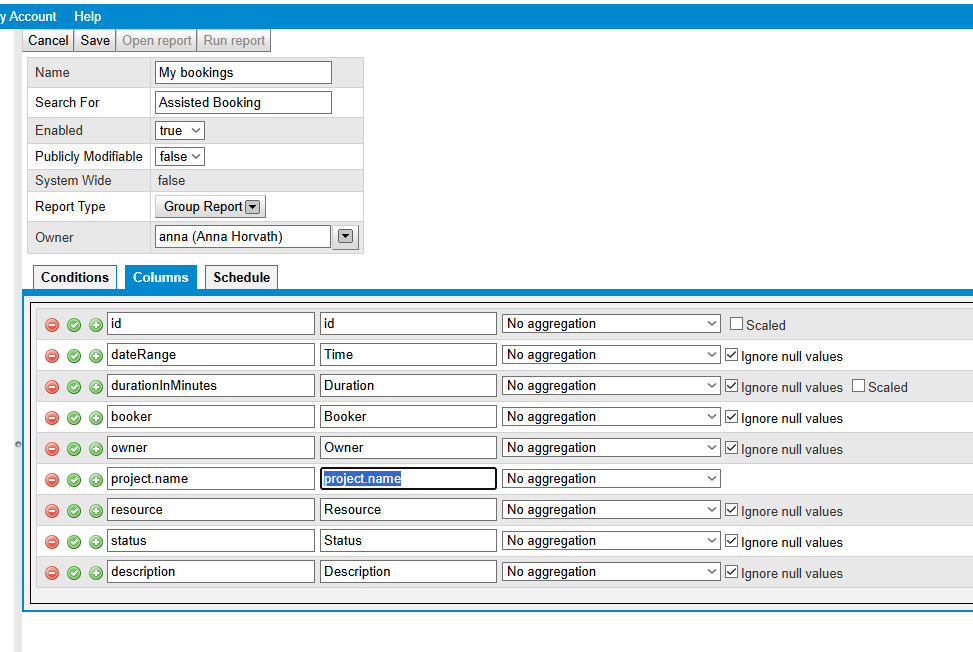Open the Help menu

click(x=87, y=17)
